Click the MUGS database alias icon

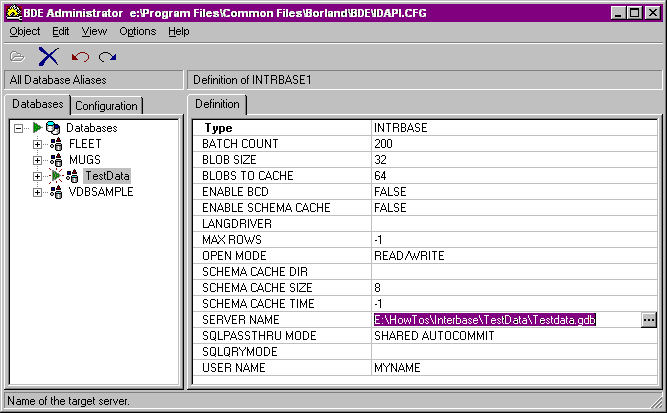click(57, 160)
